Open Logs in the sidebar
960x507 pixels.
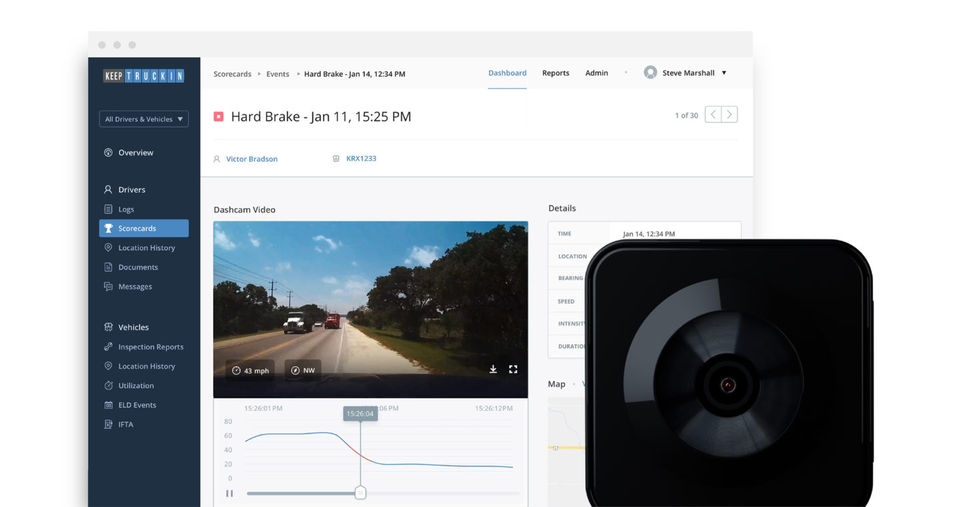(126, 209)
